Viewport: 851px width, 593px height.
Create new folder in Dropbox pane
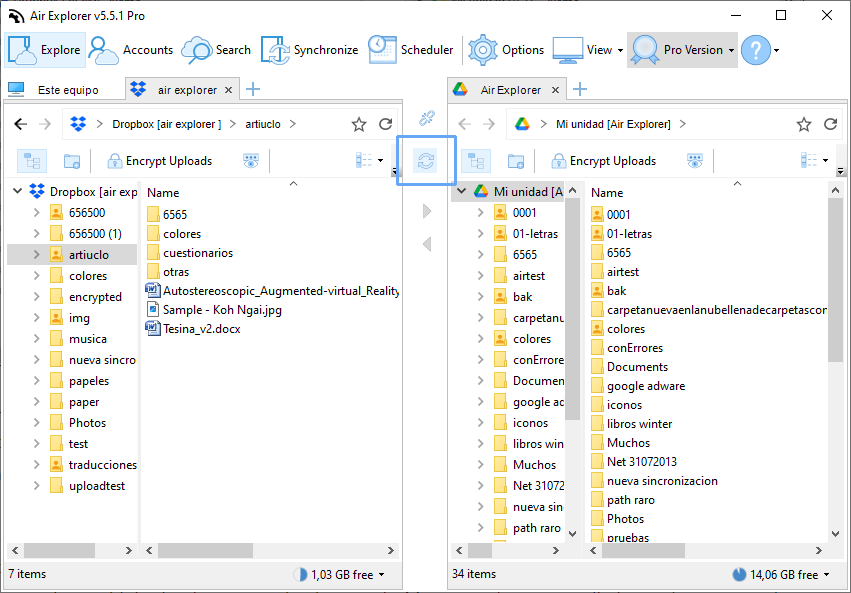point(72,161)
